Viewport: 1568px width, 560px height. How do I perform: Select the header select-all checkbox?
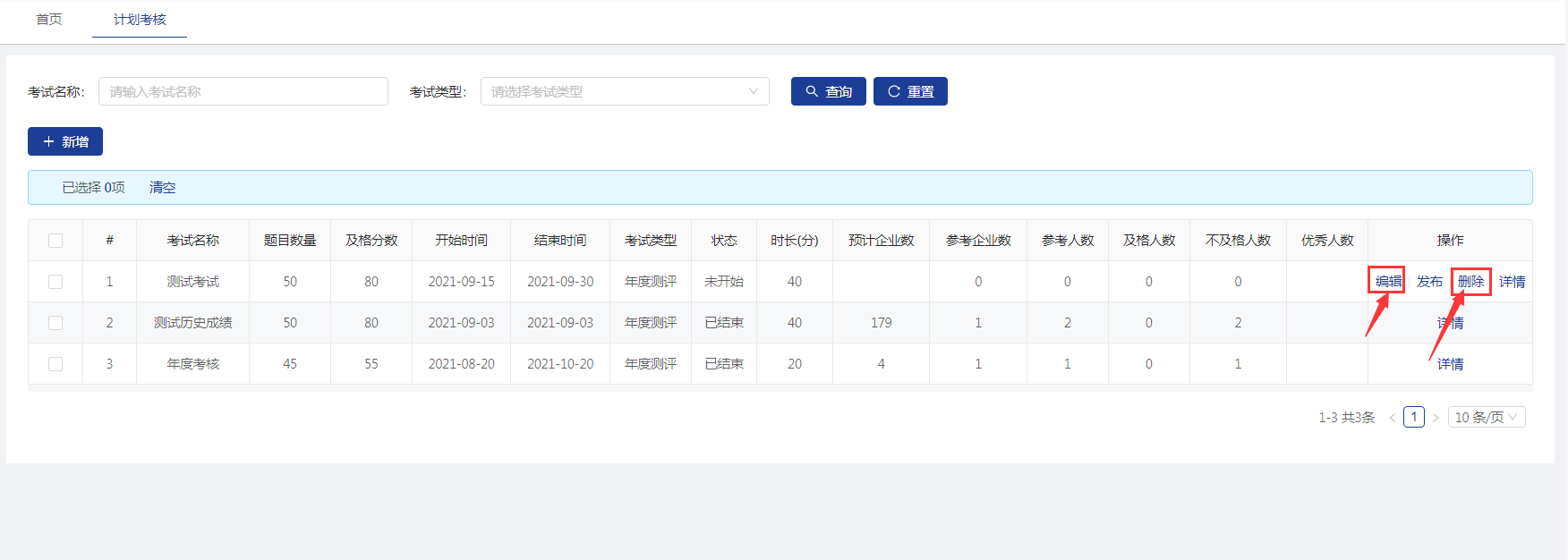coord(55,241)
